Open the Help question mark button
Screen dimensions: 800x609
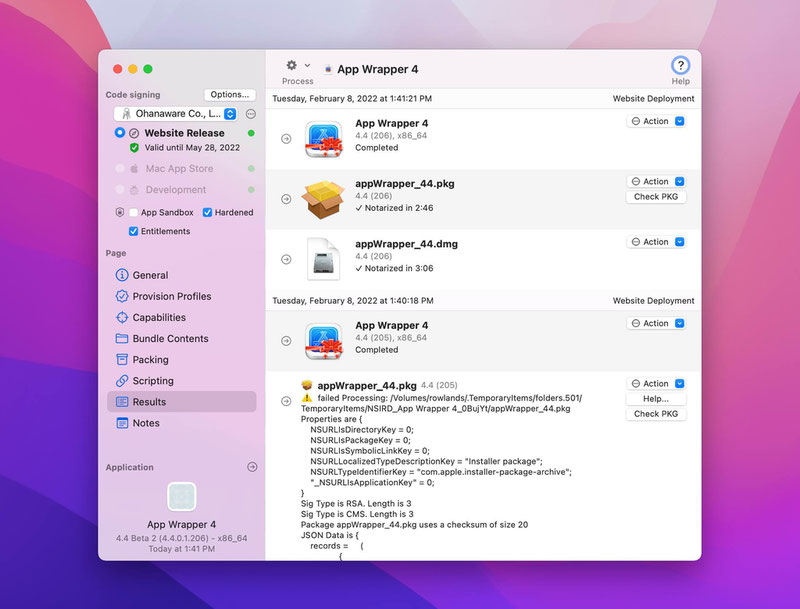[x=680, y=65]
